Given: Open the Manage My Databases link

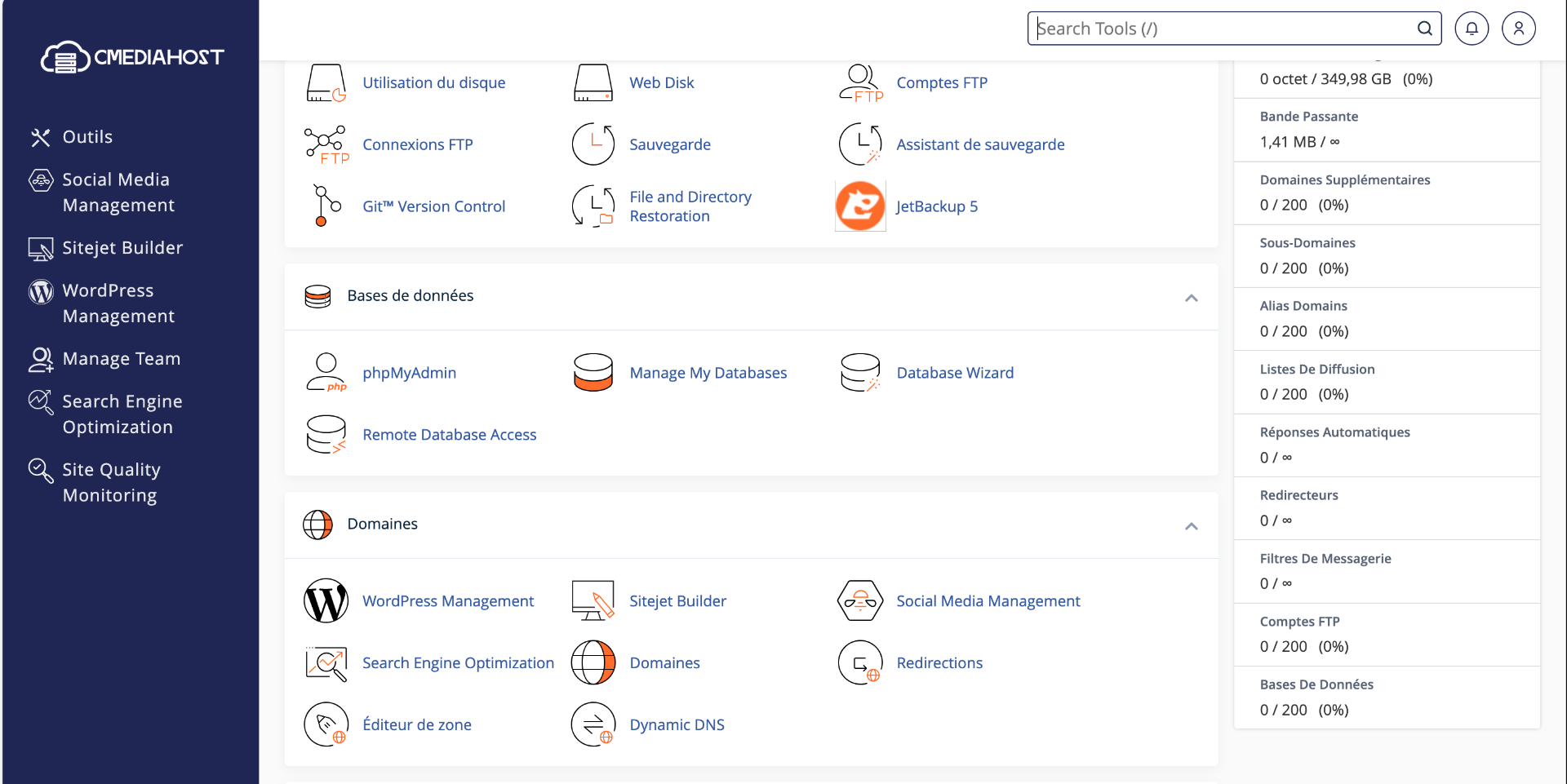Looking at the screenshot, I should [708, 373].
